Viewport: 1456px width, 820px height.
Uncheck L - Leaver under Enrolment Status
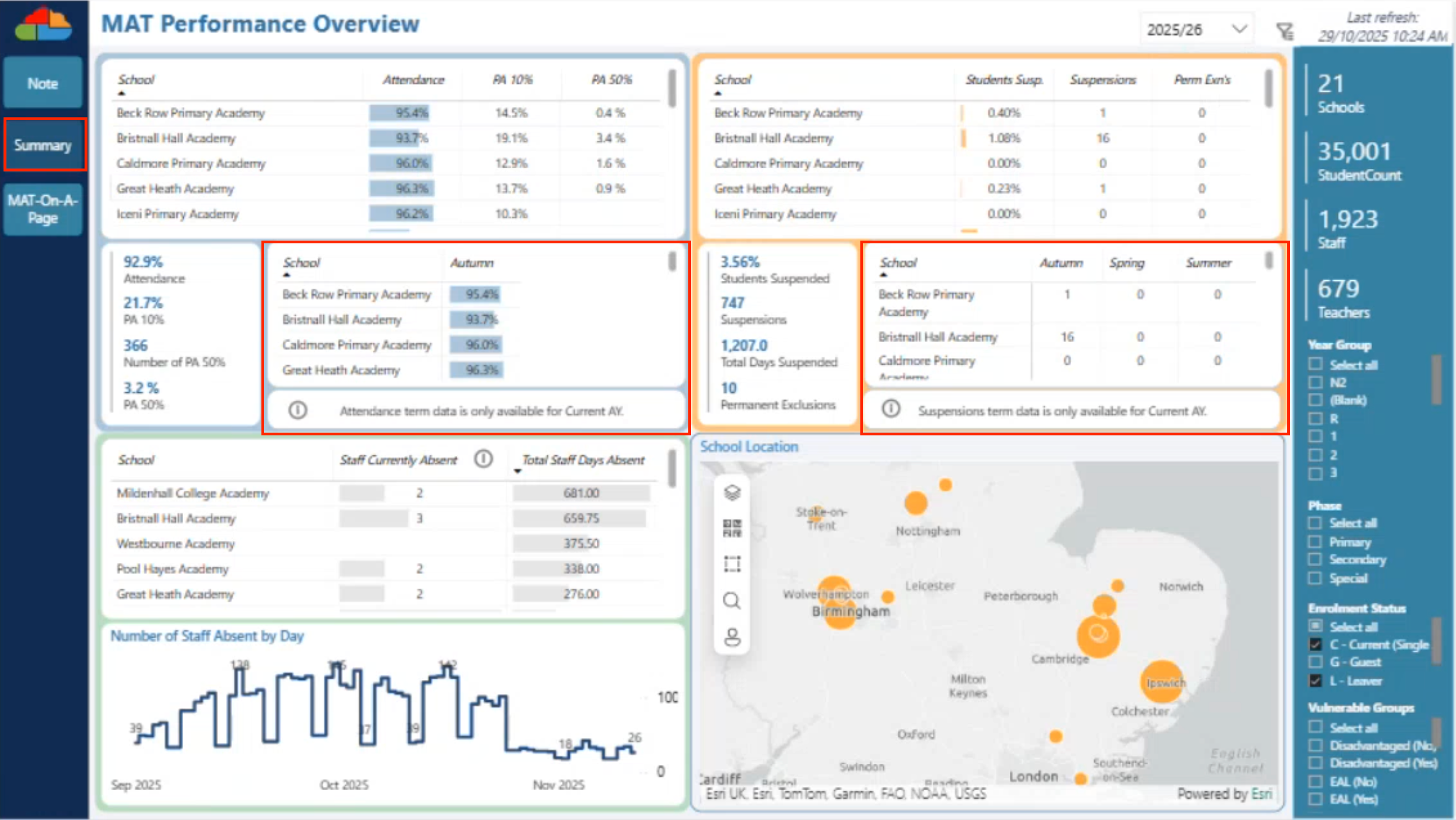[x=1317, y=681]
